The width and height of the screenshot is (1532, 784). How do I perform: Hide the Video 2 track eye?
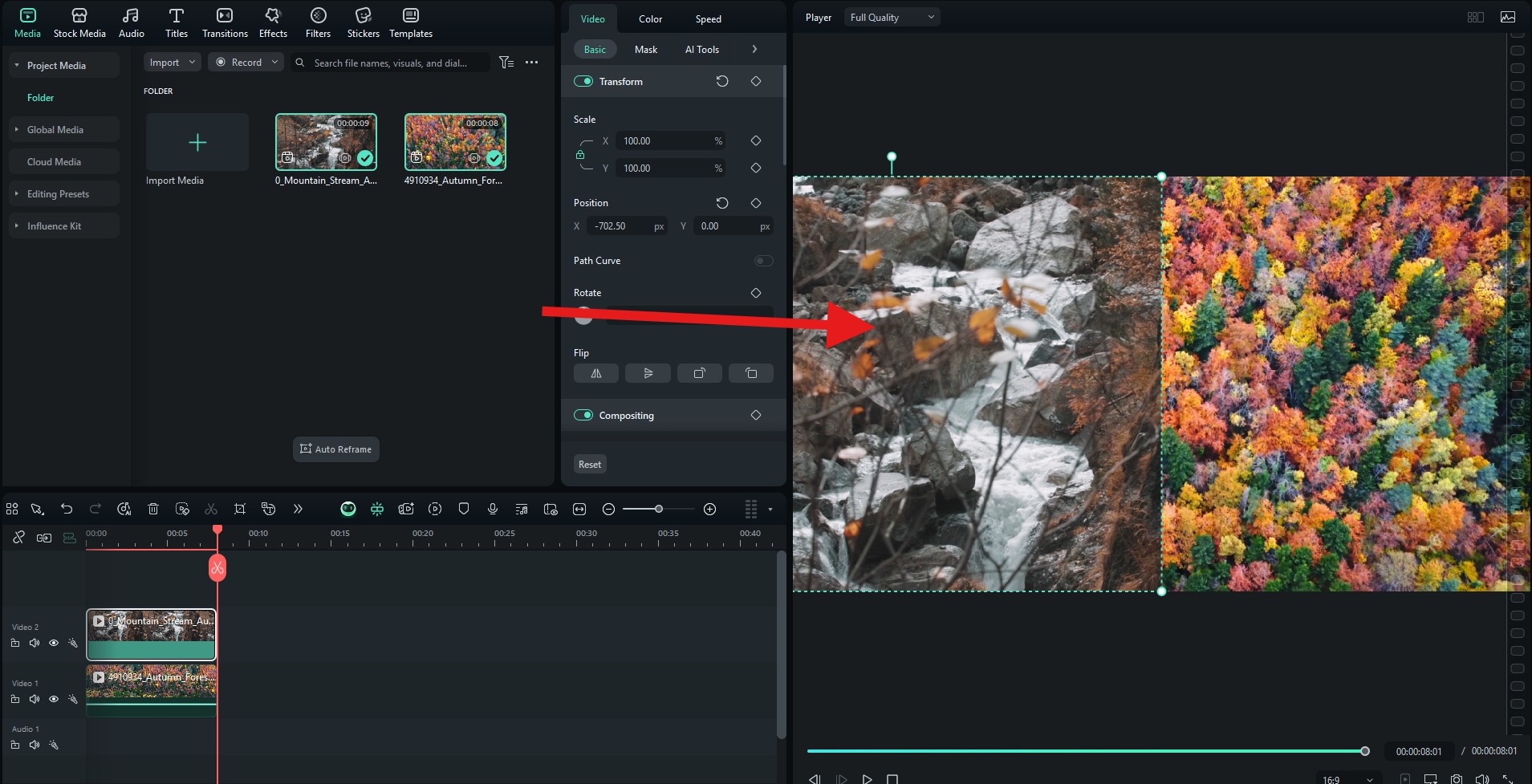pos(54,643)
